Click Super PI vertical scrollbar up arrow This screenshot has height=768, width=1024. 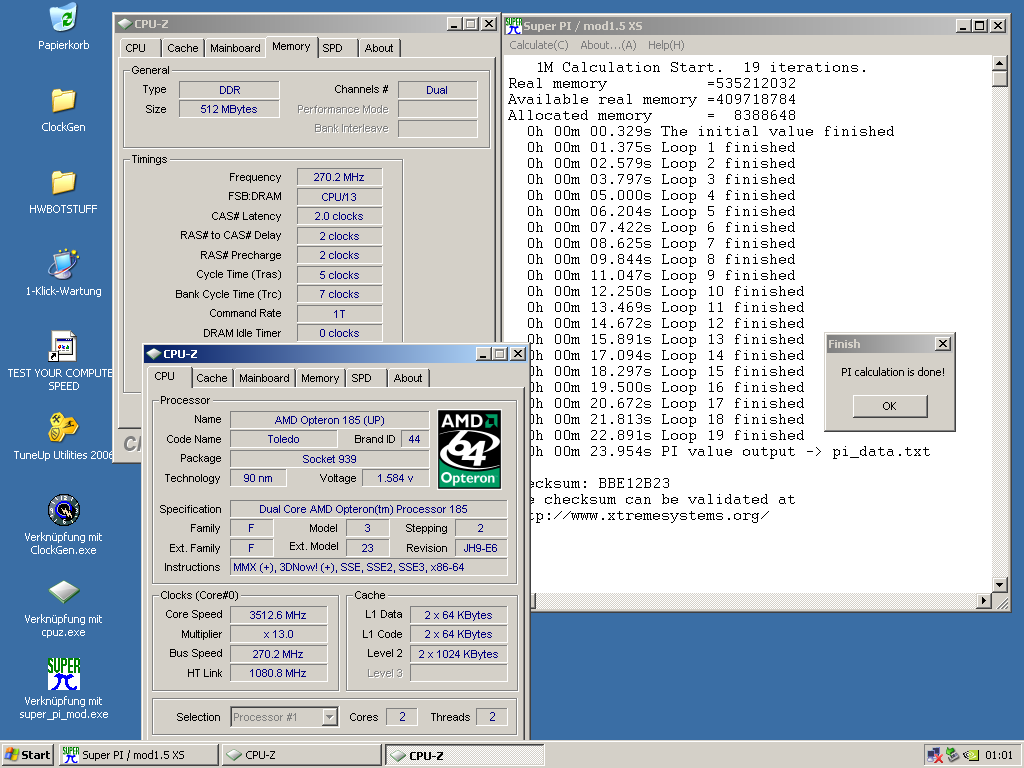click(x=999, y=63)
